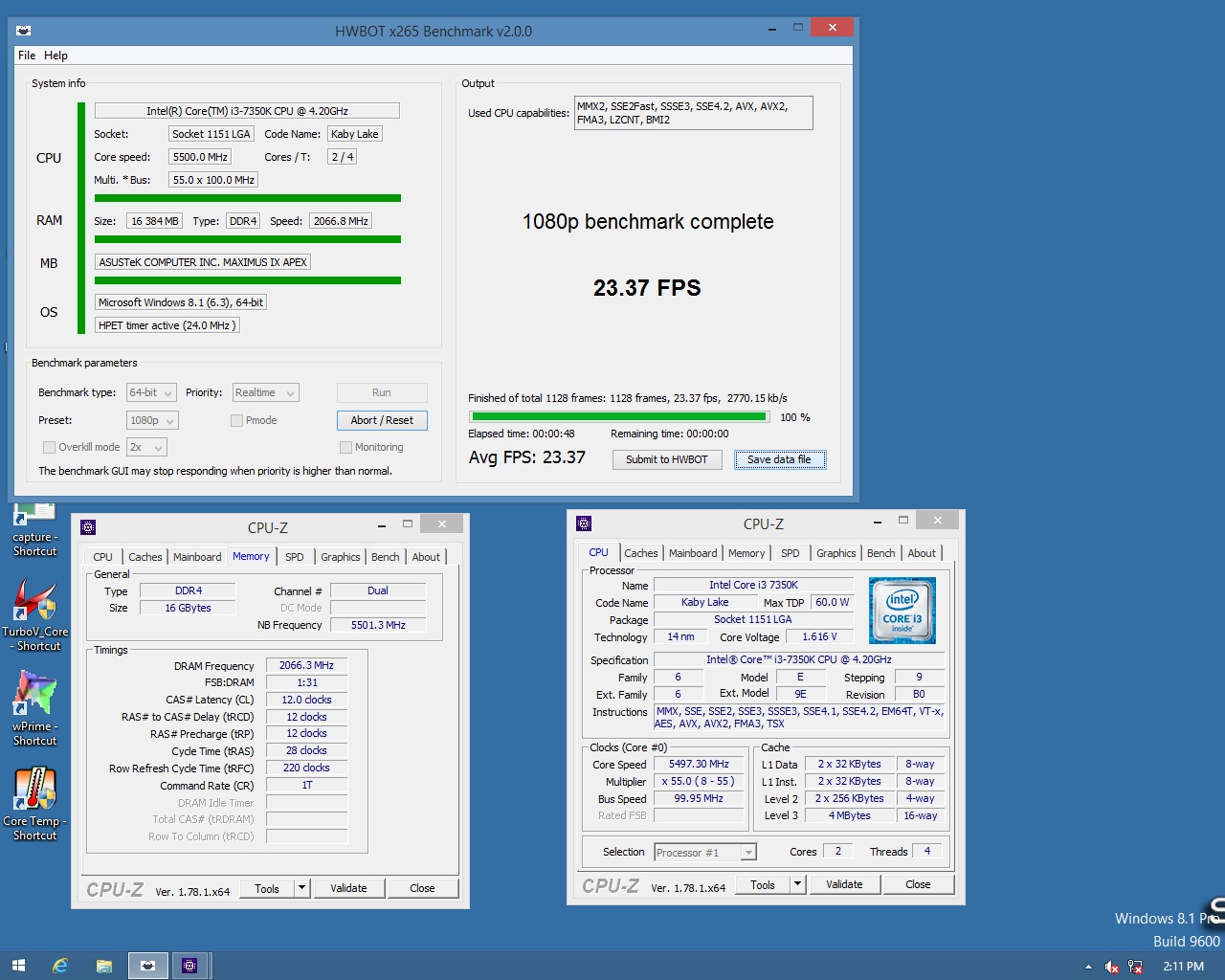
Task: Click CPU-Z Memory window title icon
Action: 88,526
